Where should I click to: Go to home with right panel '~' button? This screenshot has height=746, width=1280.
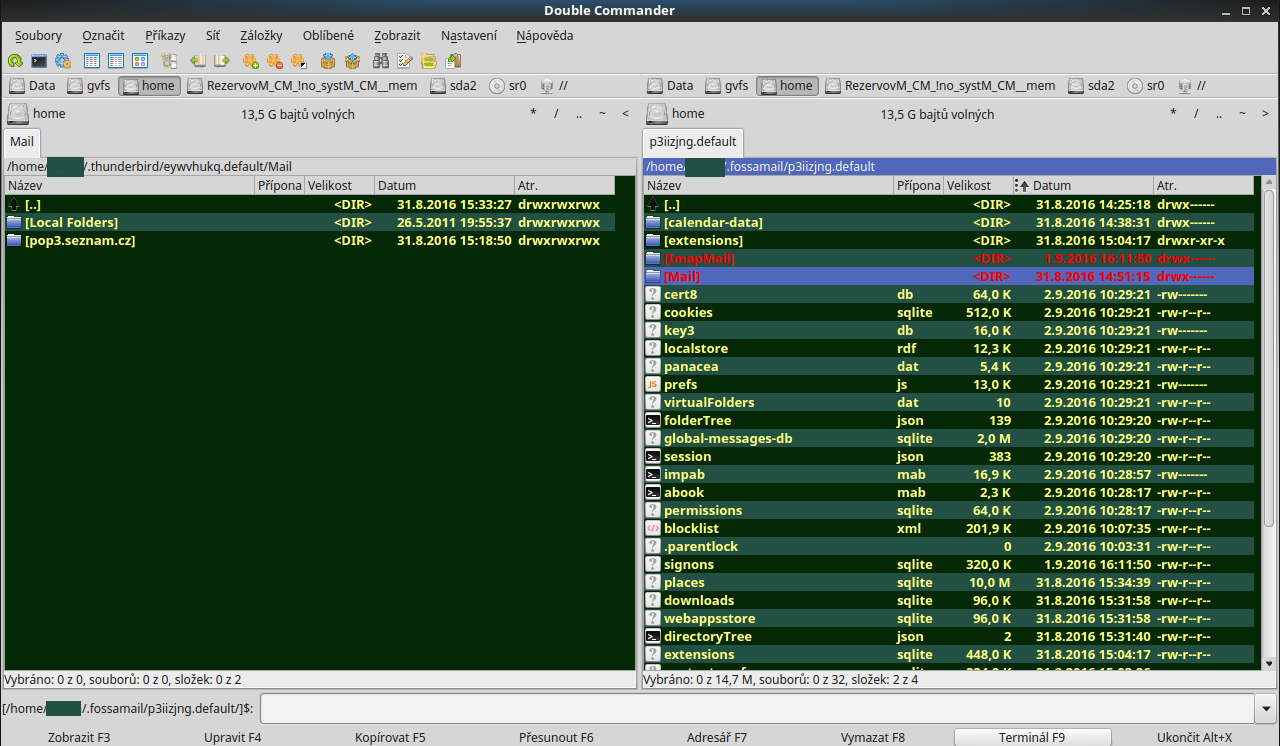point(1241,113)
